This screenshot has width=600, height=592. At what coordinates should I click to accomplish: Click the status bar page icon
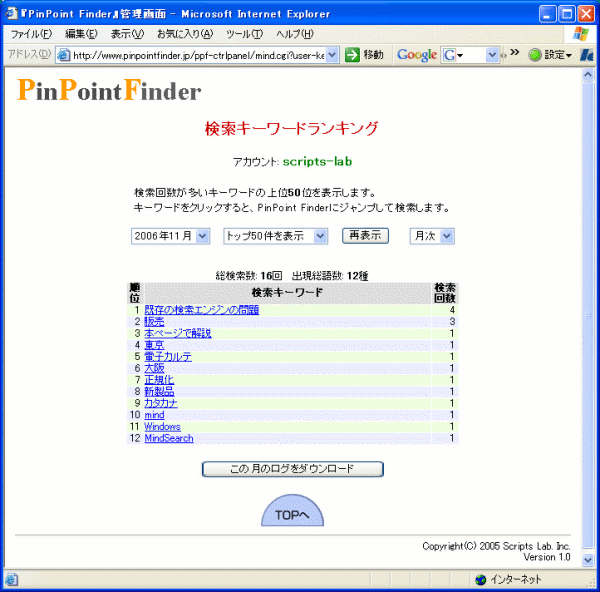(x=11, y=580)
